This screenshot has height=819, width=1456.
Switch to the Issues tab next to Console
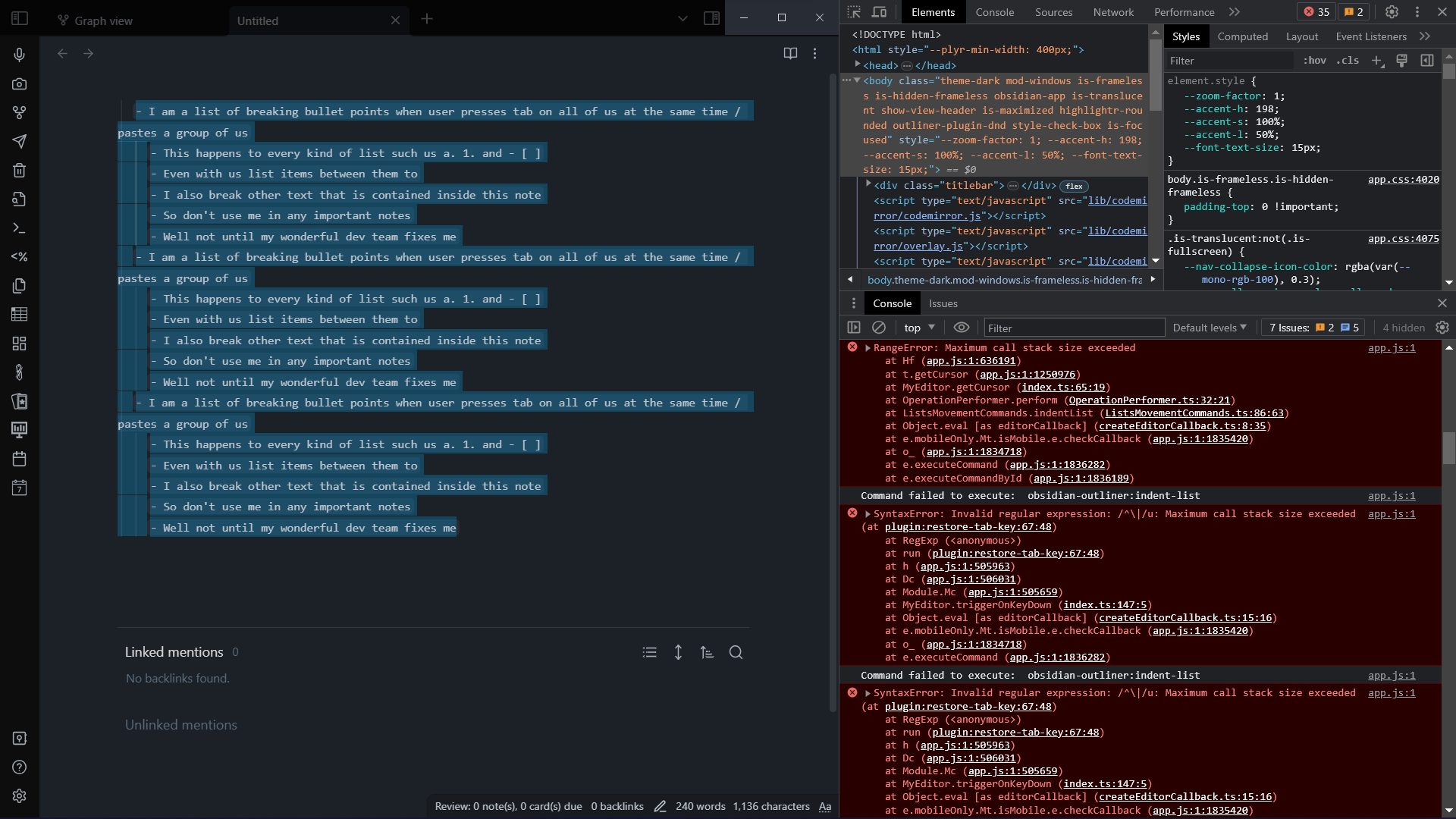tap(943, 303)
